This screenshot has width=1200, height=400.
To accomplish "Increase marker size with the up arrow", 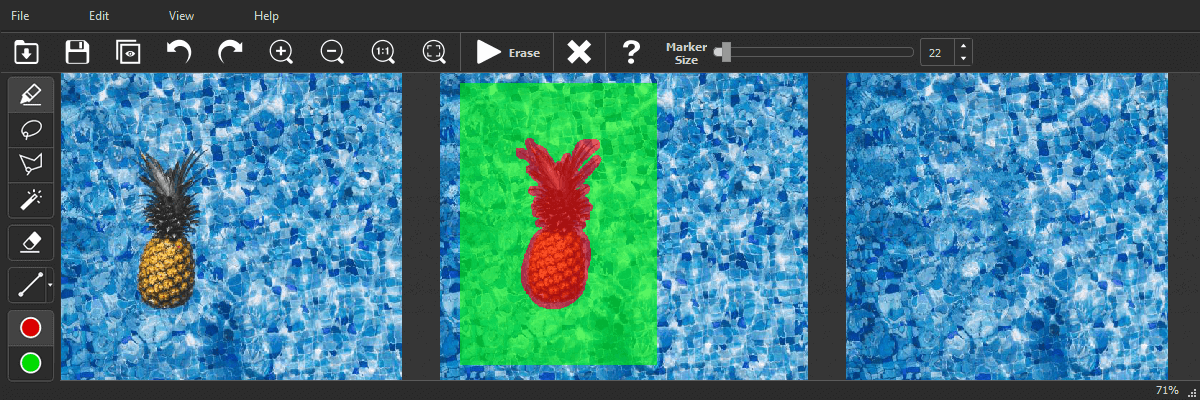I will 963,46.
